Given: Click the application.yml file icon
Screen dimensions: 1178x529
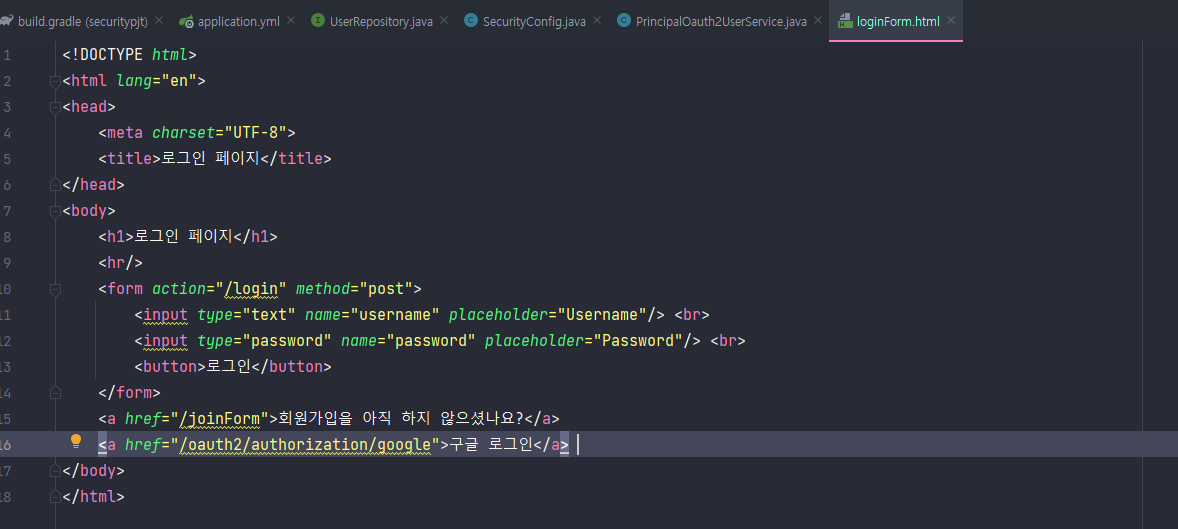Looking at the screenshot, I should pos(186,21).
